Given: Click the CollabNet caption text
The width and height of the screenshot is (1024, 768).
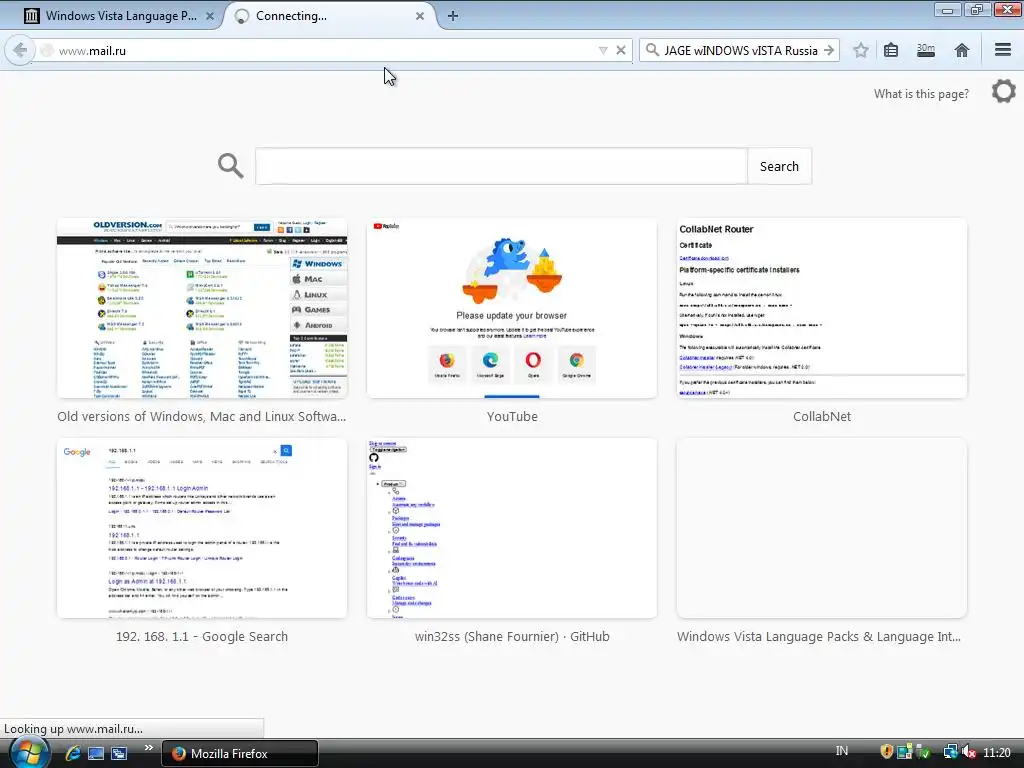Looking at the screenshot, I should (822, 417).
